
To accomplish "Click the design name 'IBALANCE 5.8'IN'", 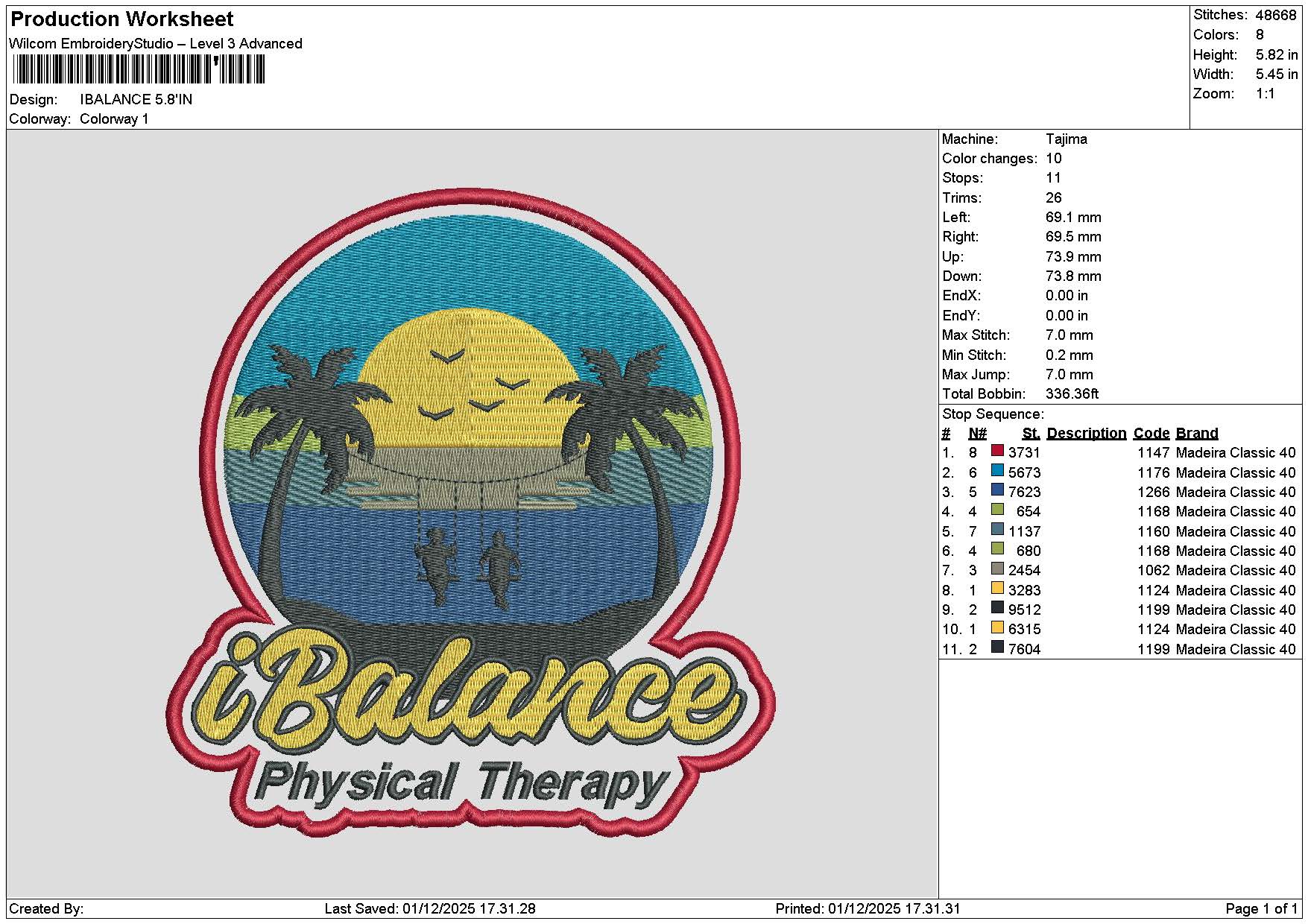I will coord(136,100).
